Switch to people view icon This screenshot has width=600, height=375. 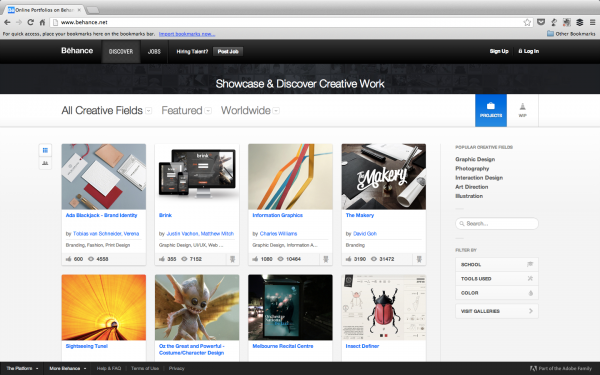45,163
